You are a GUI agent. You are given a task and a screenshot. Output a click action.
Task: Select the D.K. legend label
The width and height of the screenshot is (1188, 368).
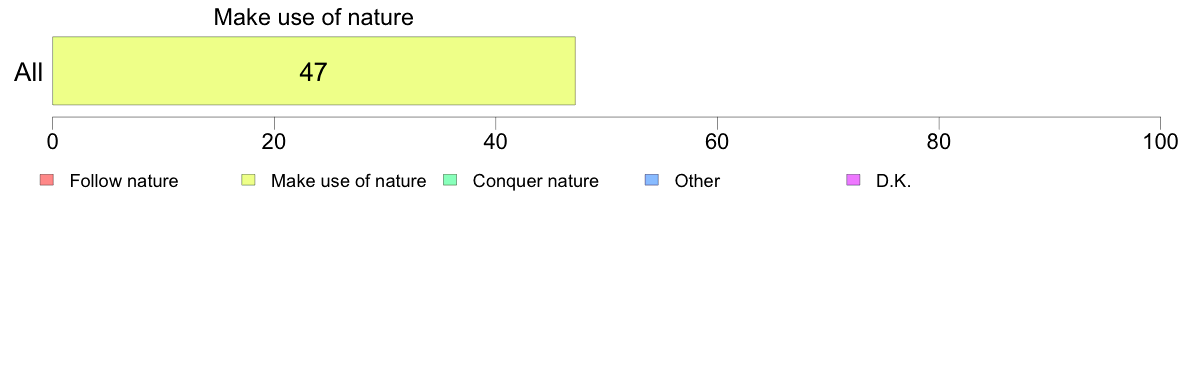coord(893,181)
